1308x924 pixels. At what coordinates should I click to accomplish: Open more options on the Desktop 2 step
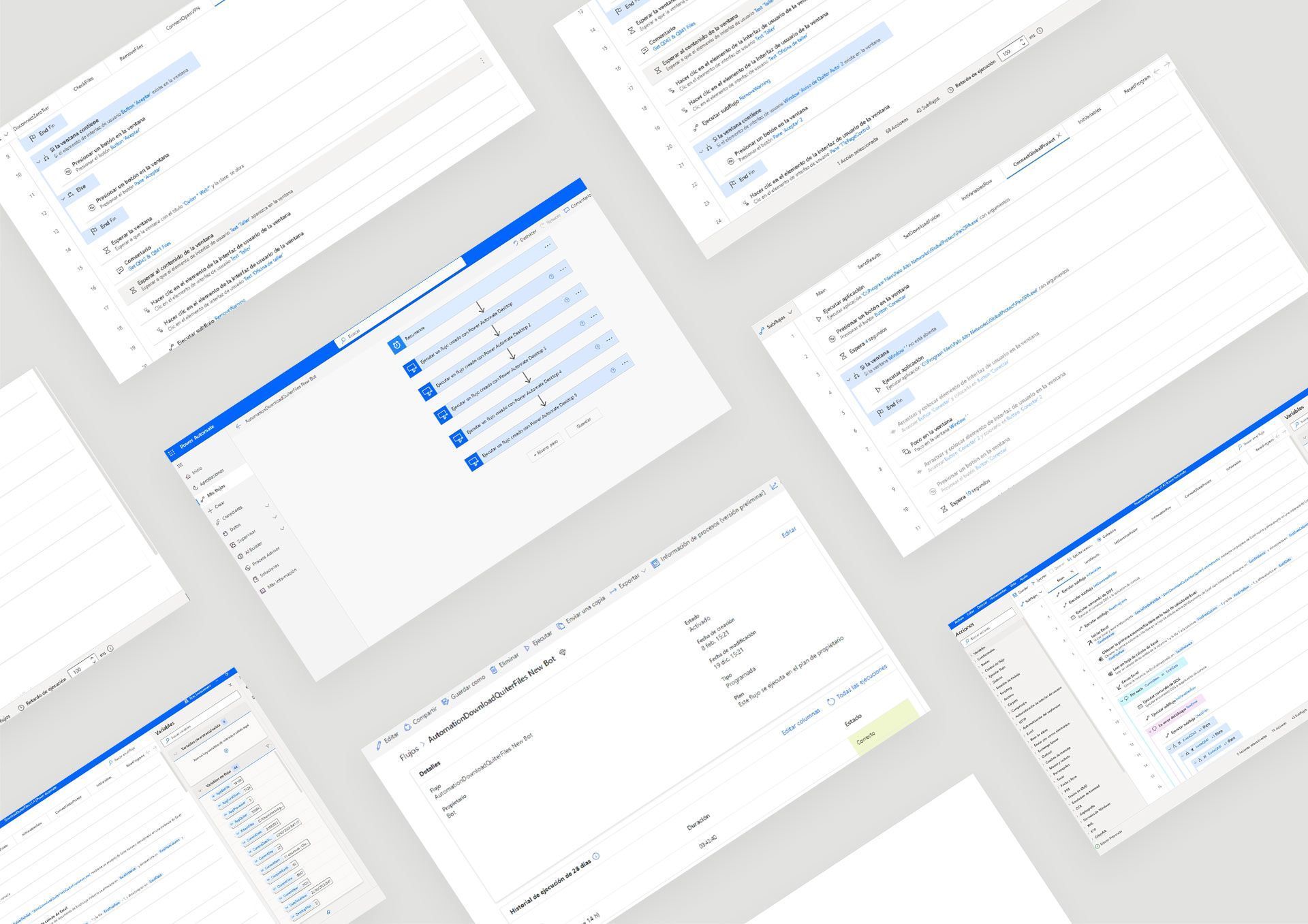[x=578, y=293]
